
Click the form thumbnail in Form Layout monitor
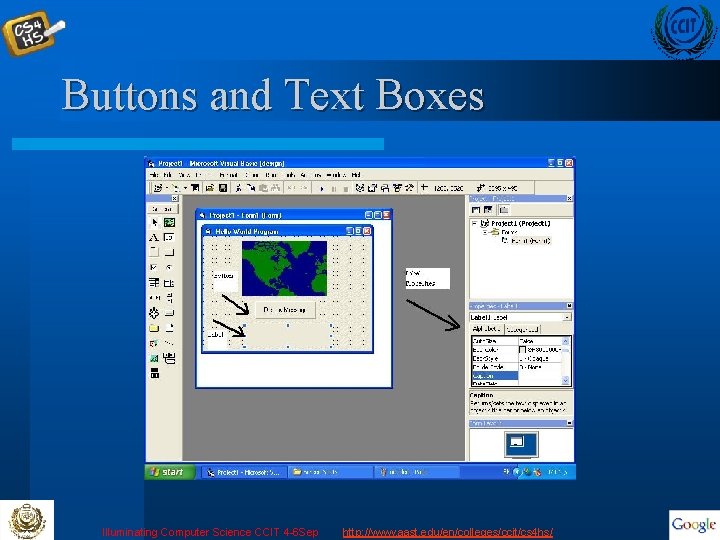(517, 442)
